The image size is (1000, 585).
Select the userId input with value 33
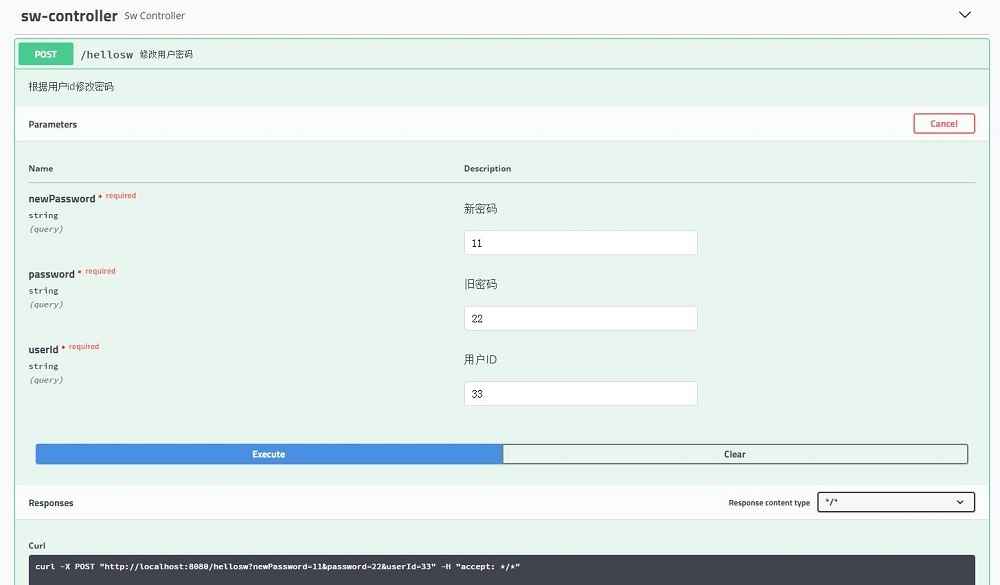[580, 394]
